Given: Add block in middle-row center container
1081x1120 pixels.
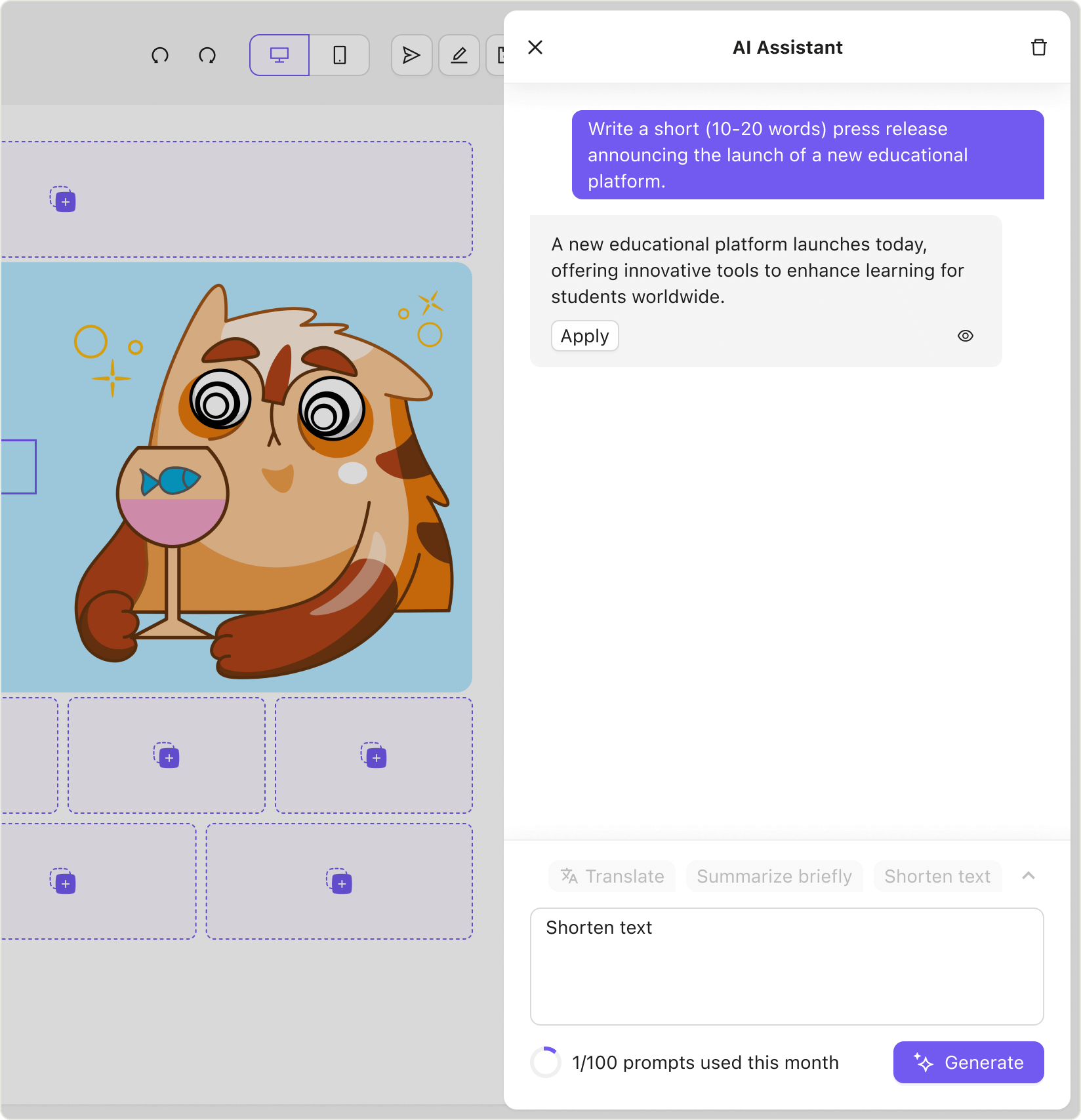Looking at the screenshot, I should [167, 755].
